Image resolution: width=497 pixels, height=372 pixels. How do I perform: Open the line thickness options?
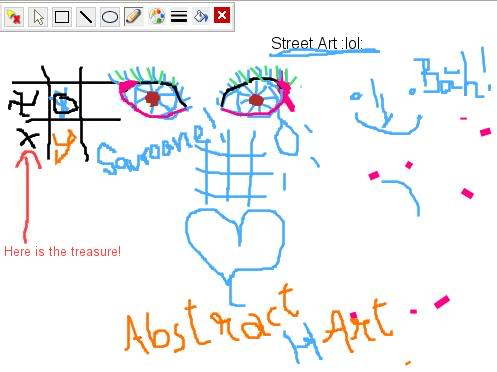pos(179,16)
